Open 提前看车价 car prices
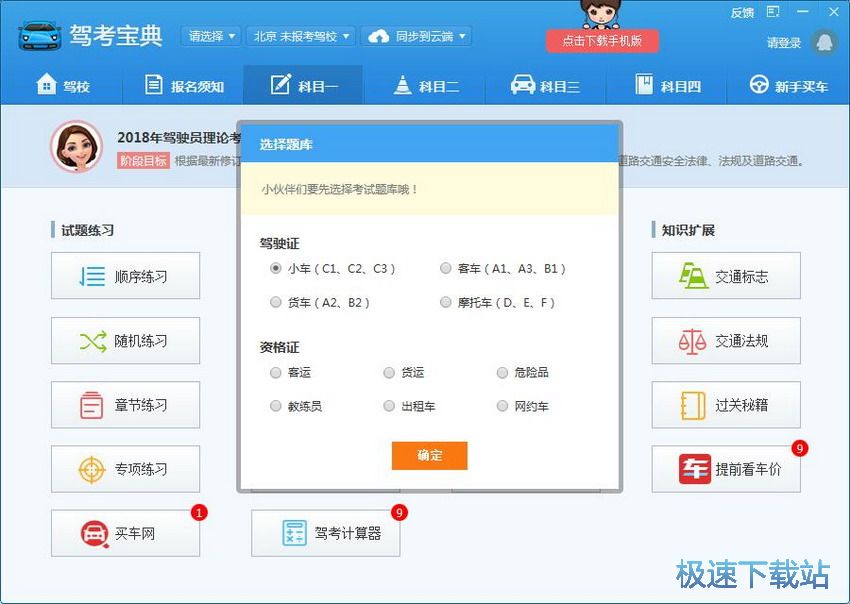 click(x=726, y=469)
